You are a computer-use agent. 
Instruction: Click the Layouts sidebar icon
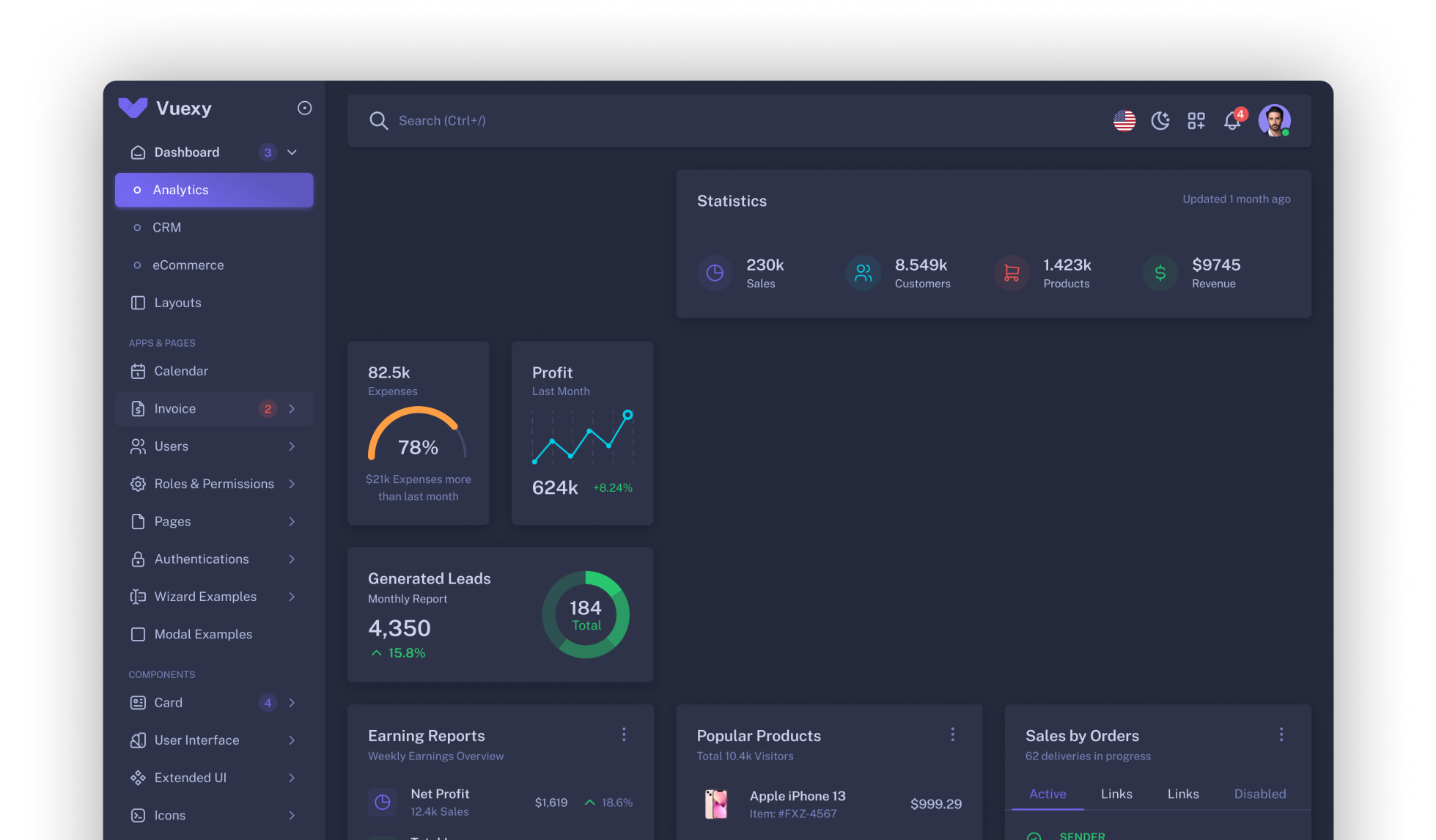tap(138, 303)
